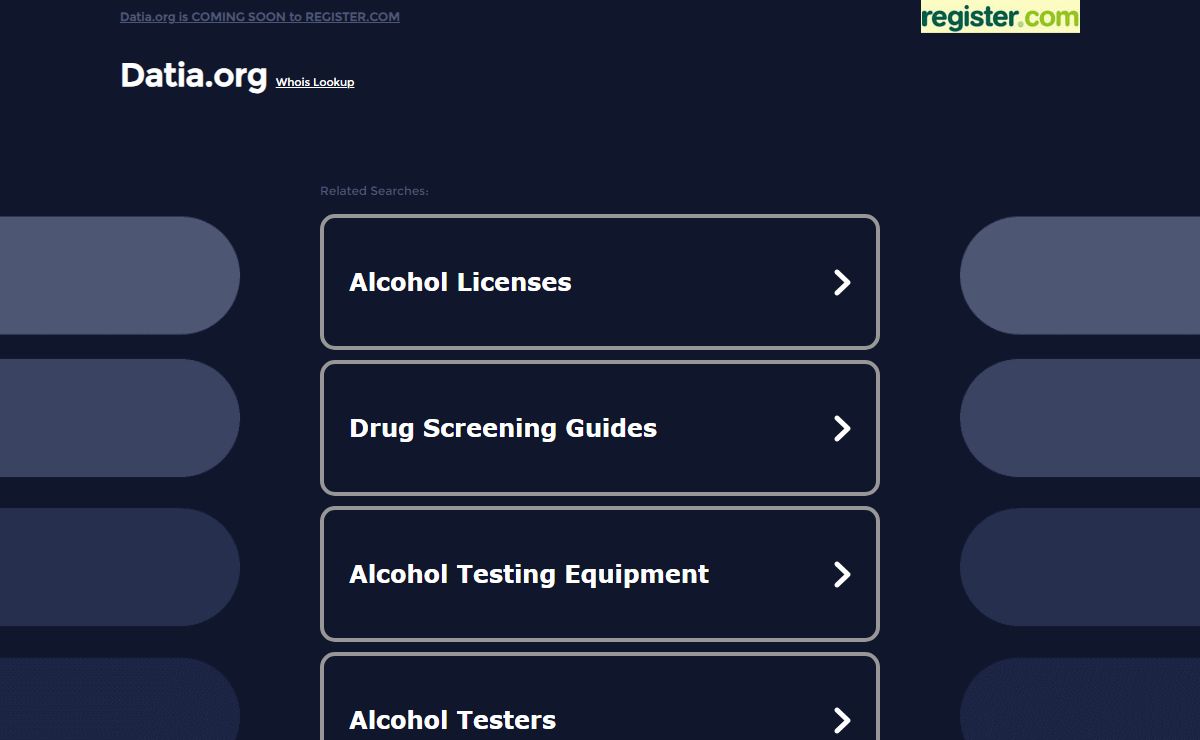Screen dimensions: 1200x740
Task: Open the Alcohol Licenses search result
Action: click(x=600, y=282)
